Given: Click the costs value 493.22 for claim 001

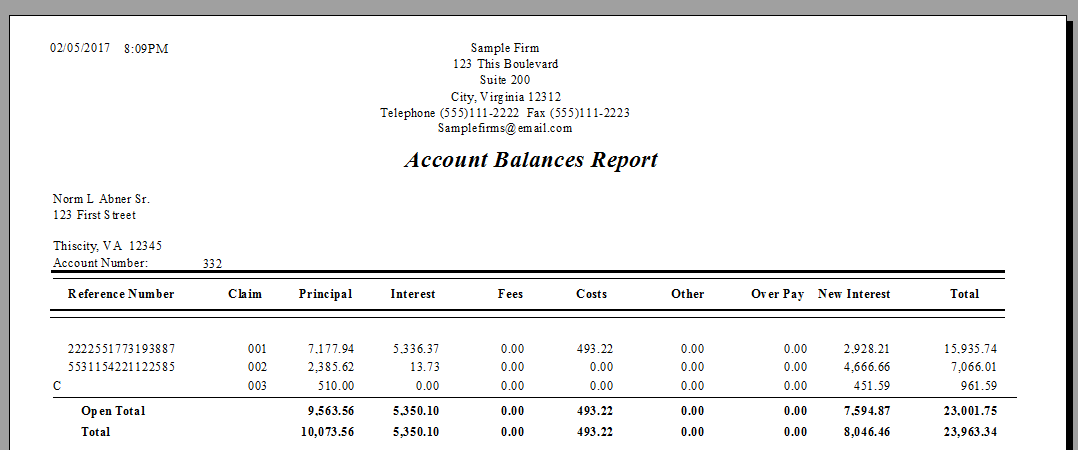Looking at the screenshot, I should (x=594, y=349).
